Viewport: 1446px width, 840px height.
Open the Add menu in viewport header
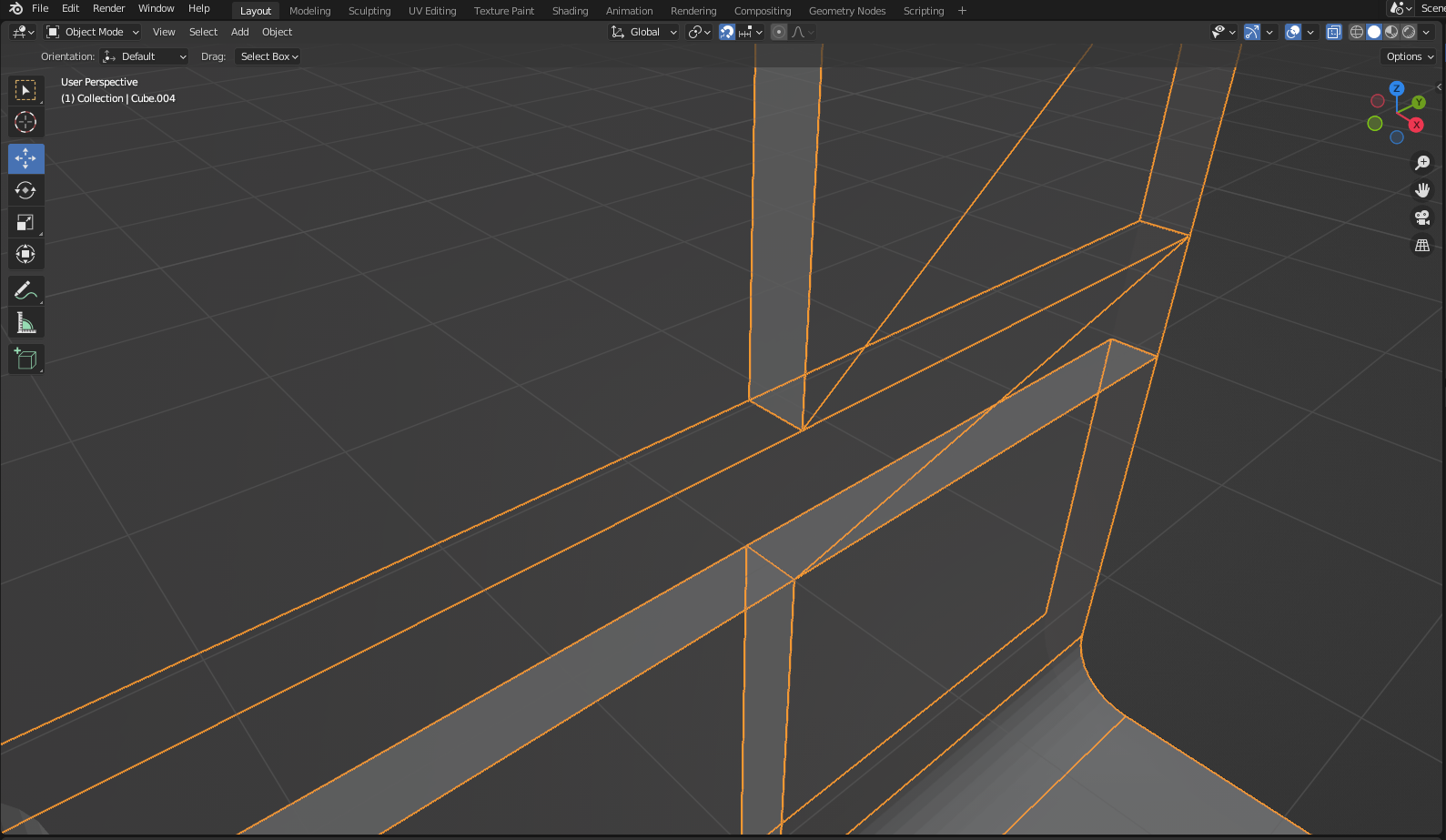[239, 32]
